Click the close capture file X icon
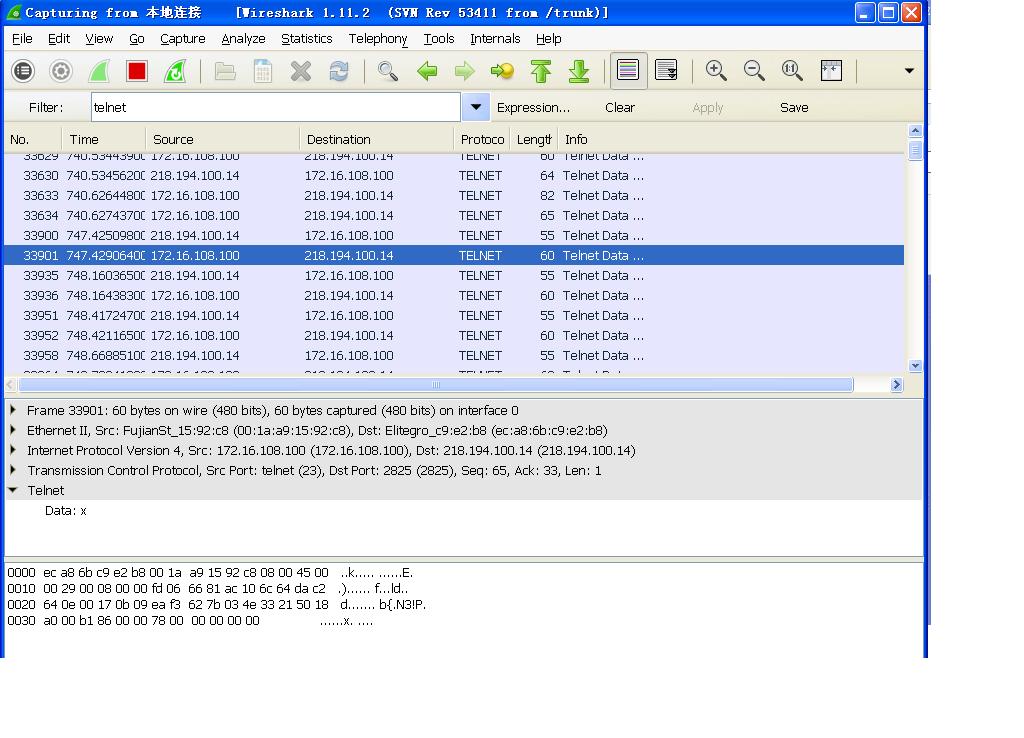 300,71
